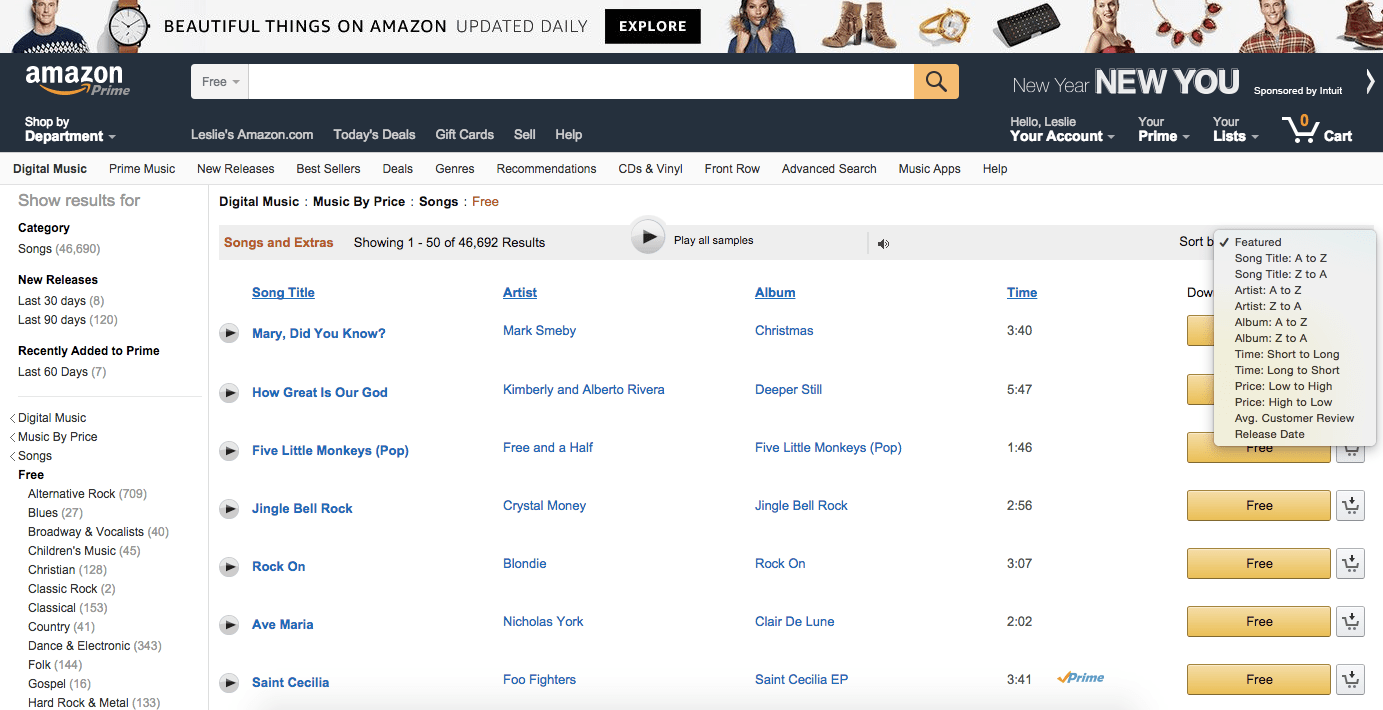Open the CDs & Vinyl tab
The image size is (1383, 710).
(650, 169)
